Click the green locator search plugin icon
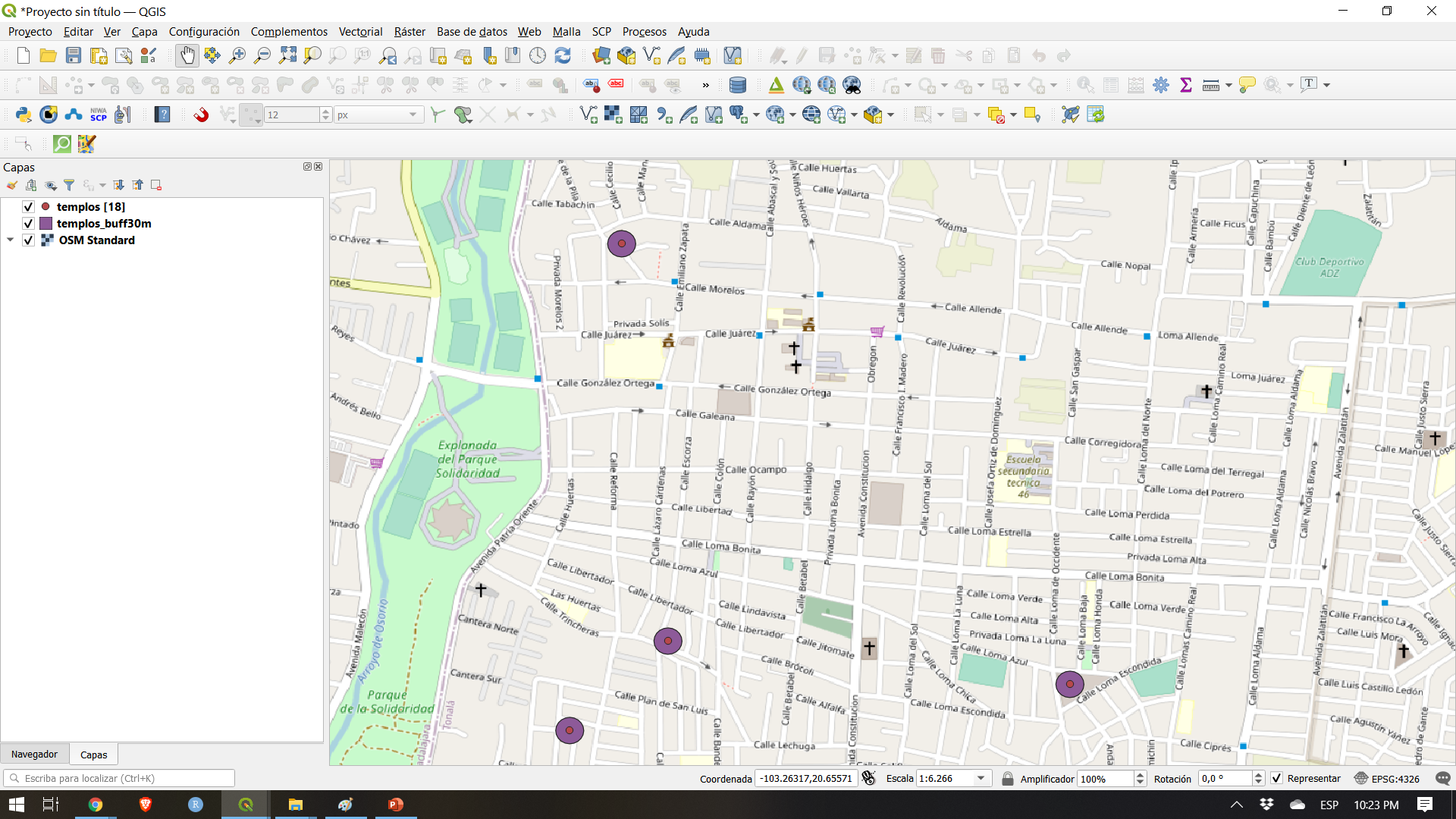This screenshot has width=1456, height=819. (x=62, y=144)
